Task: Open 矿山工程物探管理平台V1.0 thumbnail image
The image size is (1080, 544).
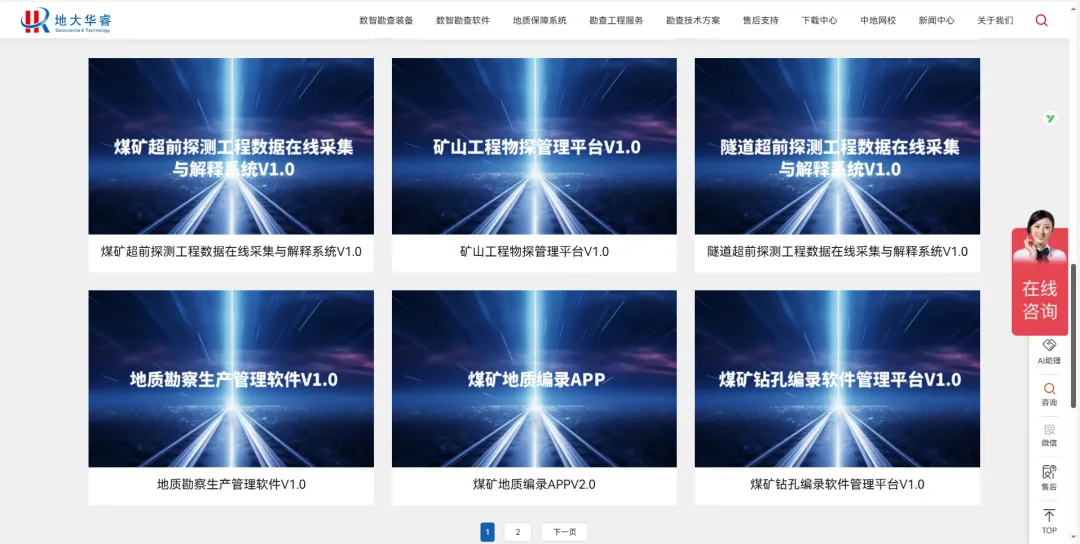Action: (534, 146)
